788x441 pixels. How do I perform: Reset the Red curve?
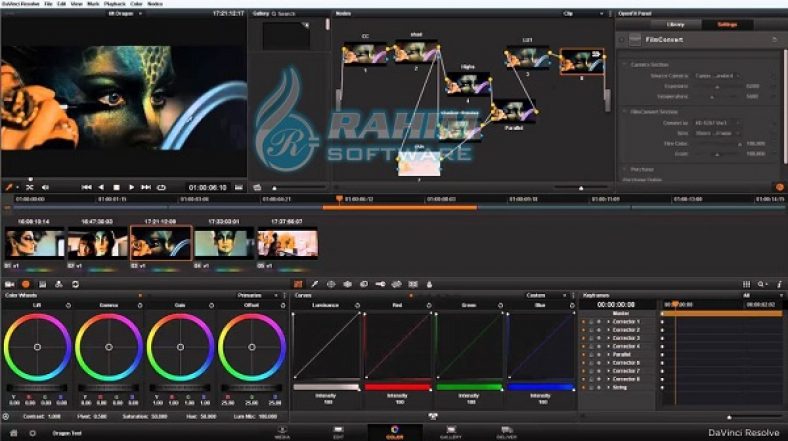coord(429,305)
